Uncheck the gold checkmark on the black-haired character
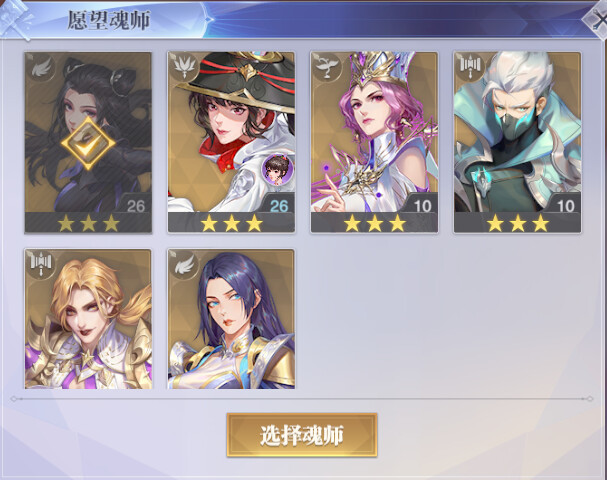The width and height of the screenshot is (607, 480). 88,144
